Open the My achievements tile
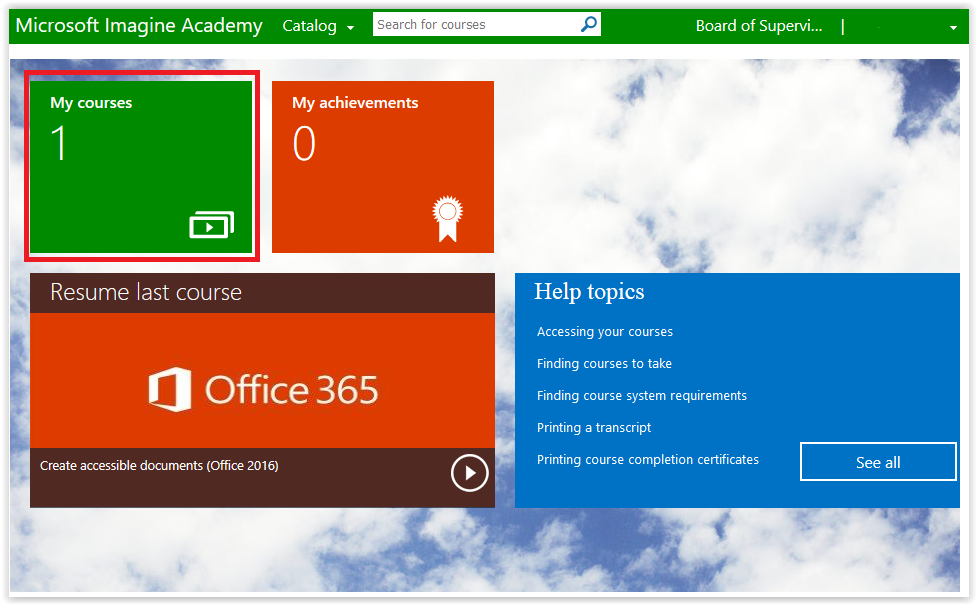Viewport: 977px width, 605px height. pos(383,166)
